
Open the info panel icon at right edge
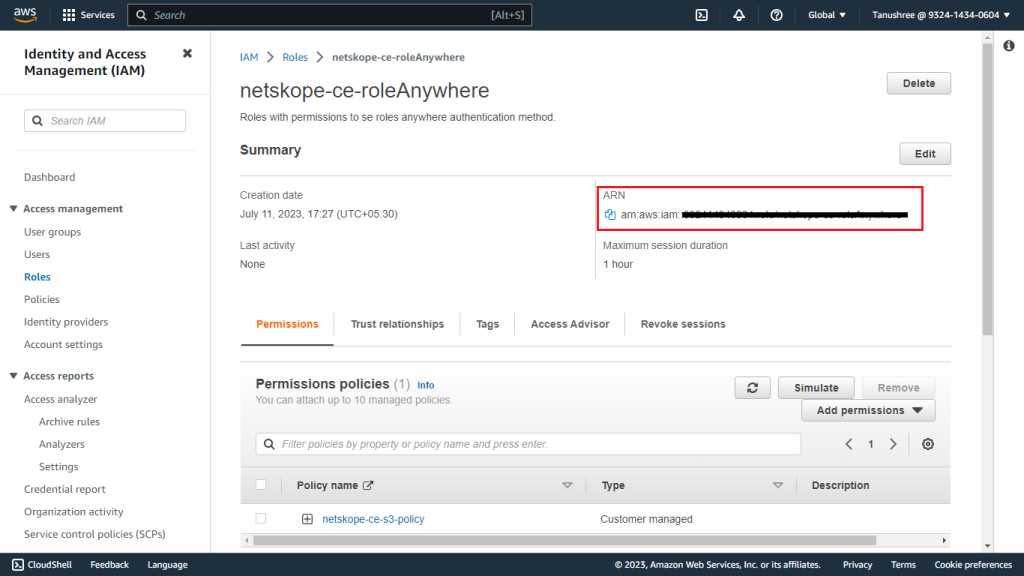[x=1009, y=46]
